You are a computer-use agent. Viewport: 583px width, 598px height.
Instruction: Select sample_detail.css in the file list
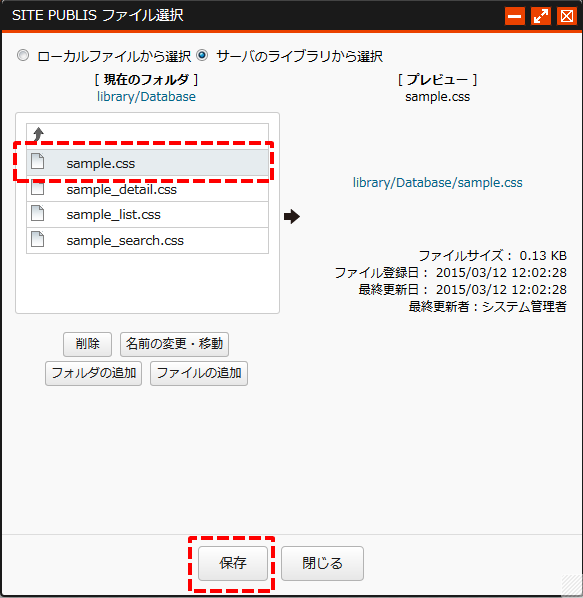pyautogui.click(x=147, y=189)
